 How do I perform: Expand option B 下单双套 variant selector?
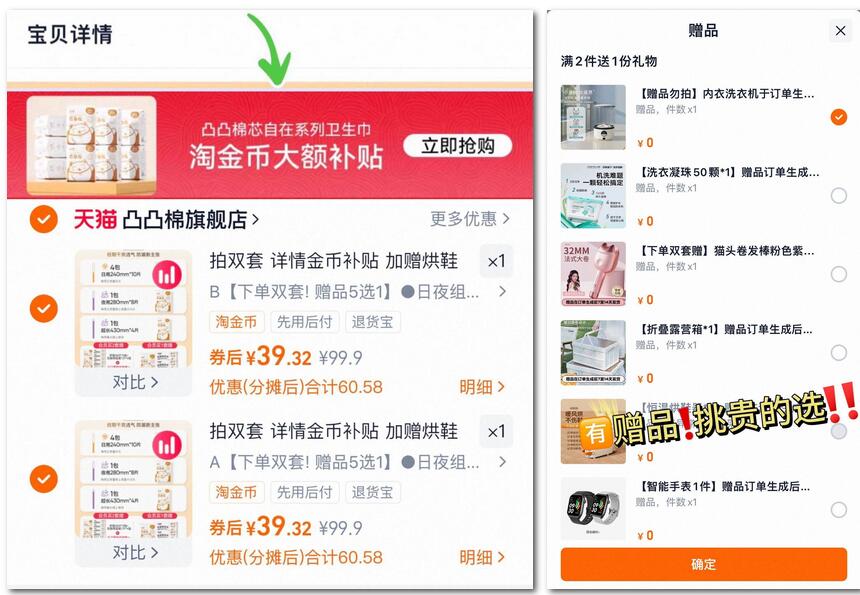coord(358,292)
